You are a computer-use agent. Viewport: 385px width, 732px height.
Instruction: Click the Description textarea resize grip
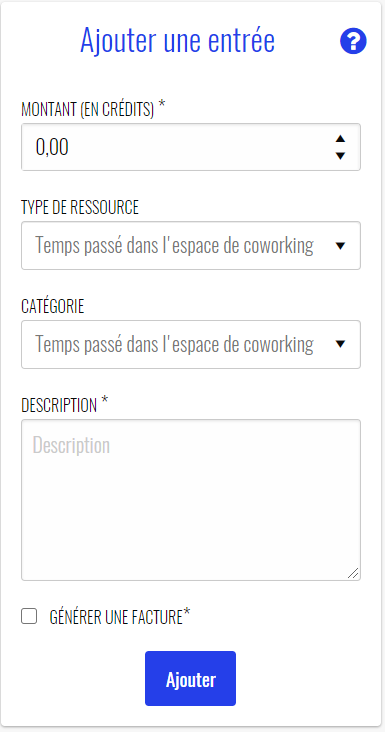[x=353, y=573]
